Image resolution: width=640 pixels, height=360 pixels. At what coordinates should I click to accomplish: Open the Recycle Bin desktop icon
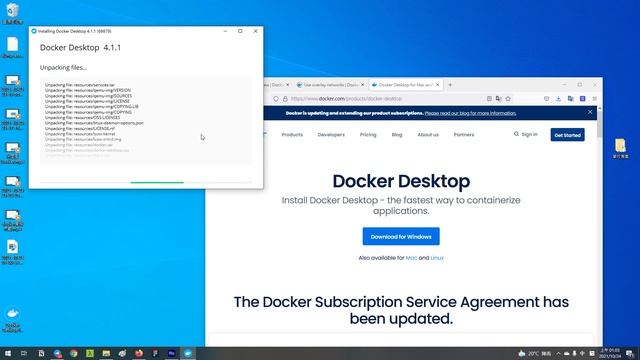(x=12, y=13)
